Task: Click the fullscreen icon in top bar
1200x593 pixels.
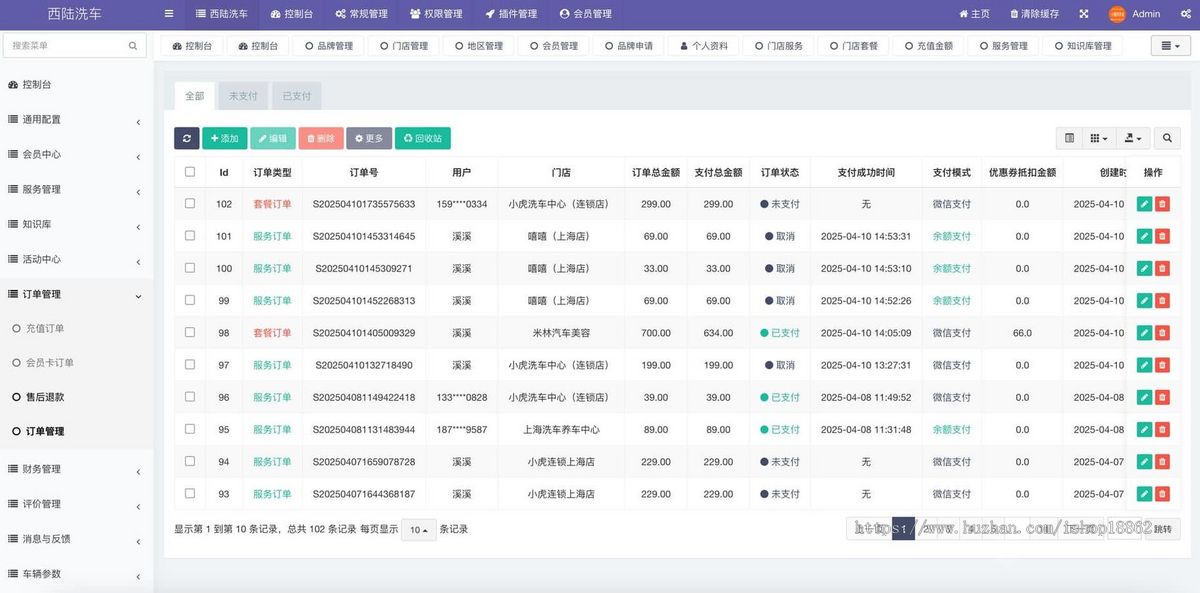Action: [1084, 14]
